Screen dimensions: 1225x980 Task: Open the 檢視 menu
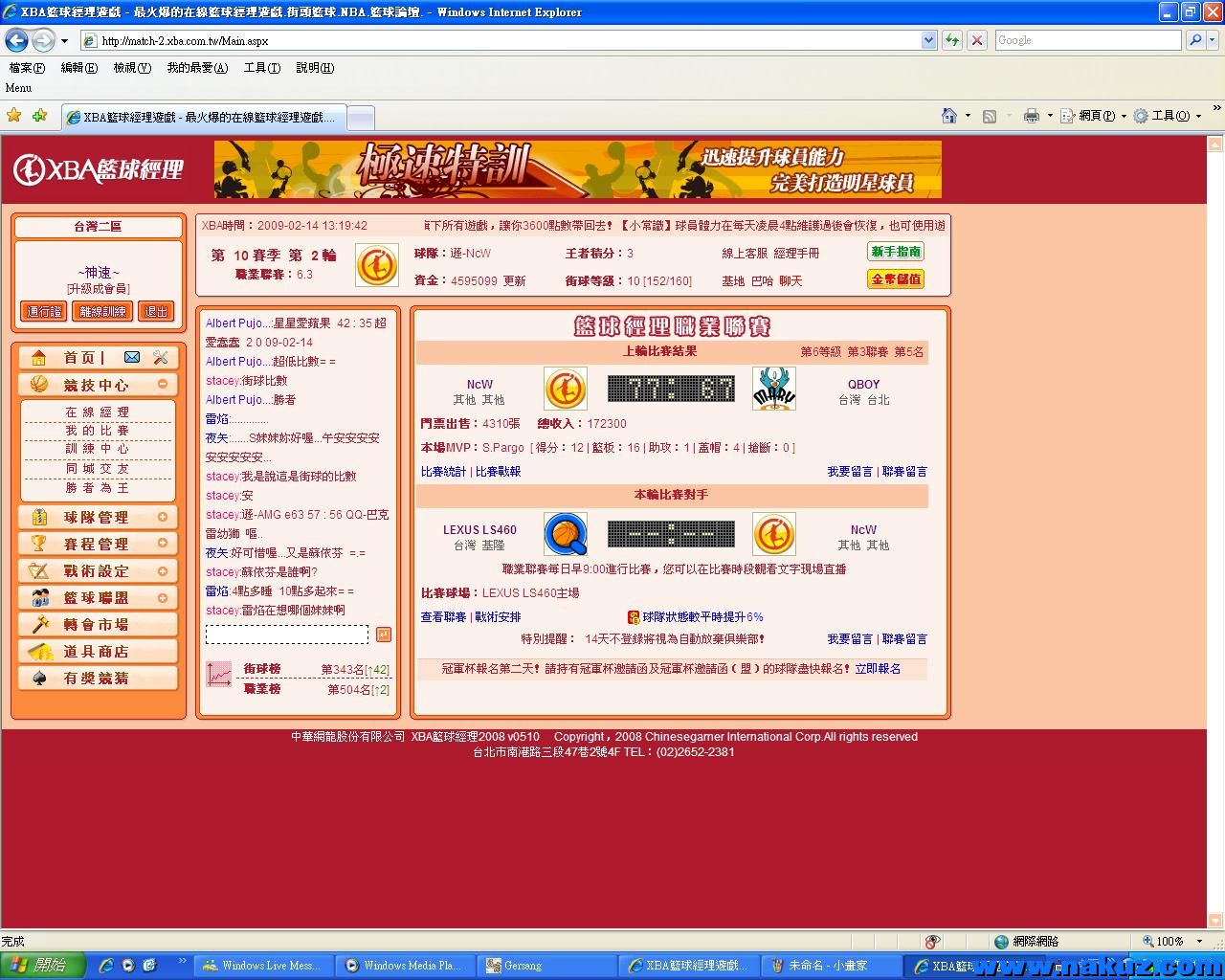[x=132, y=68]
